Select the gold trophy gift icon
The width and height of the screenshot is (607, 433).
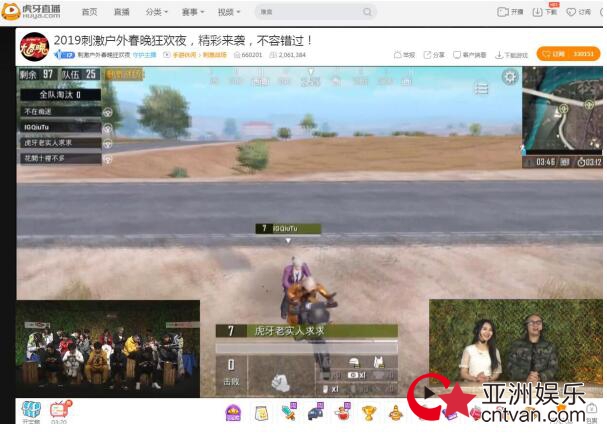(x=369, y=413)
